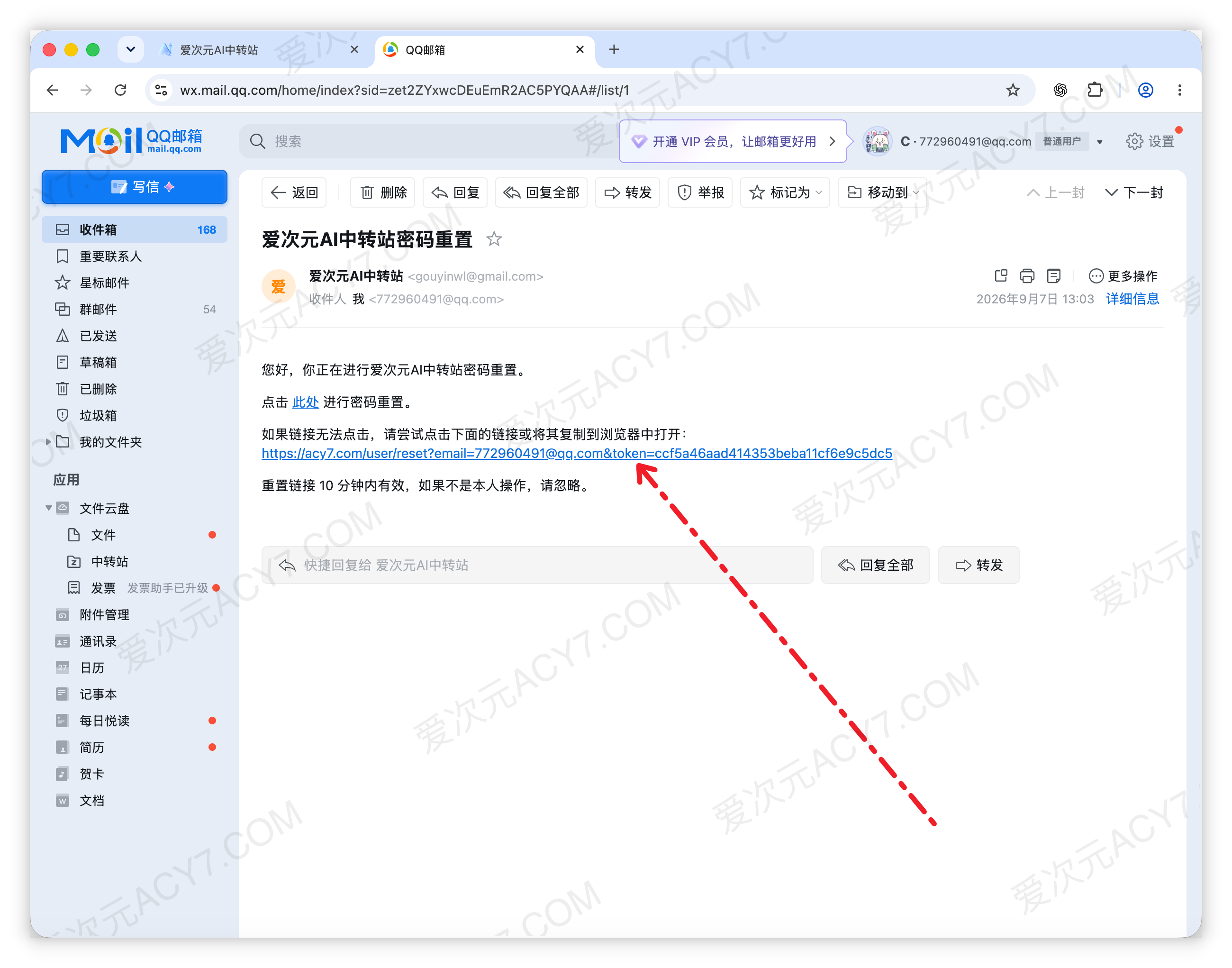This screenshot has height=968, width=1232.
Task: Open 标记为 dropdown
Action: [x=785, y=192]
